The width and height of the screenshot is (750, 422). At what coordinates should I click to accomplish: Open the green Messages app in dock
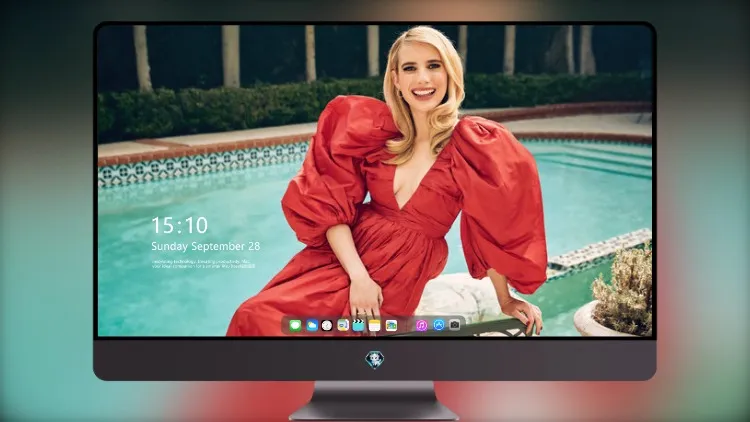(295, 326)
